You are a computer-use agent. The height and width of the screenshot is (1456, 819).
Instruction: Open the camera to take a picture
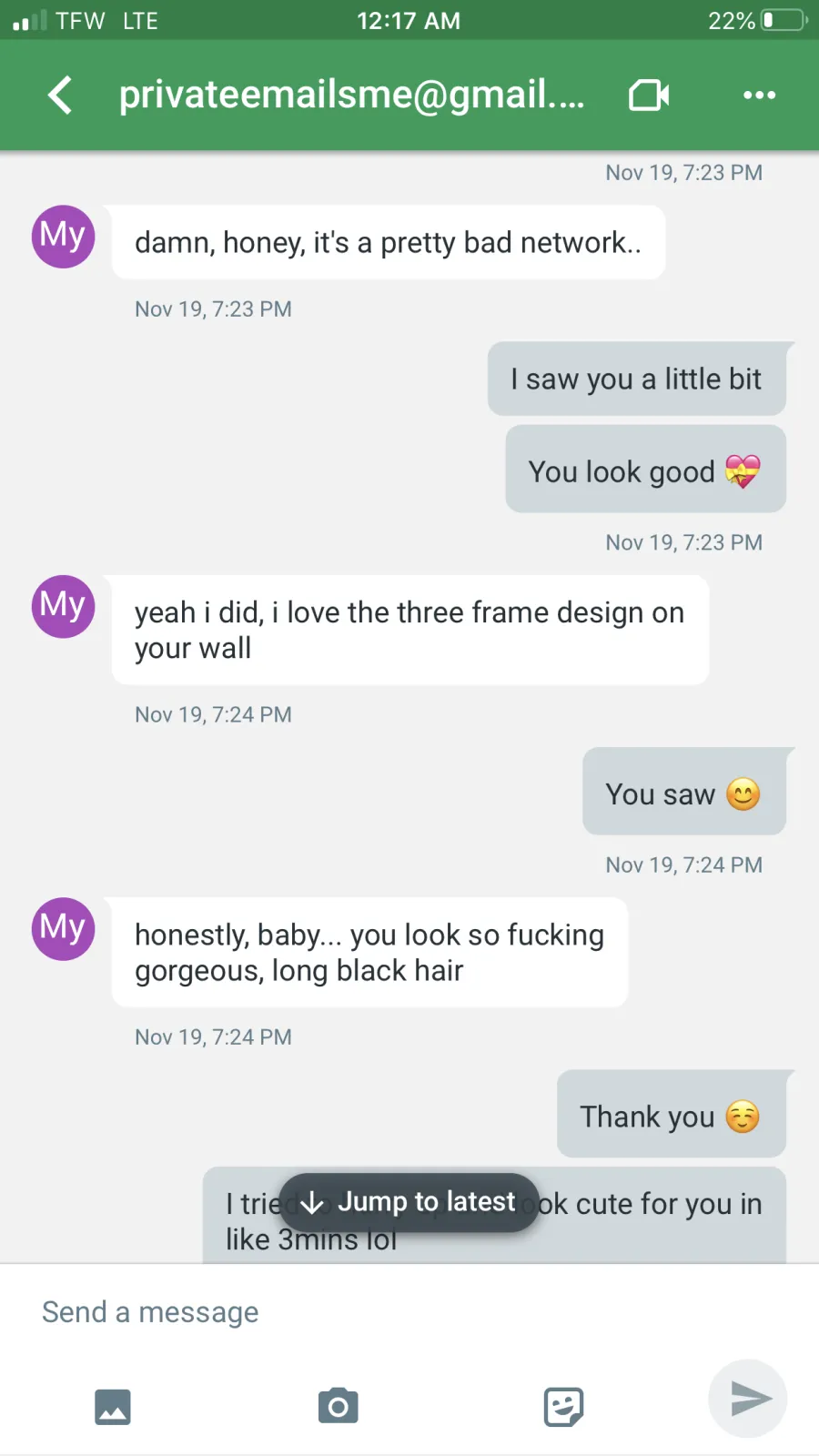click(338, 1407)
